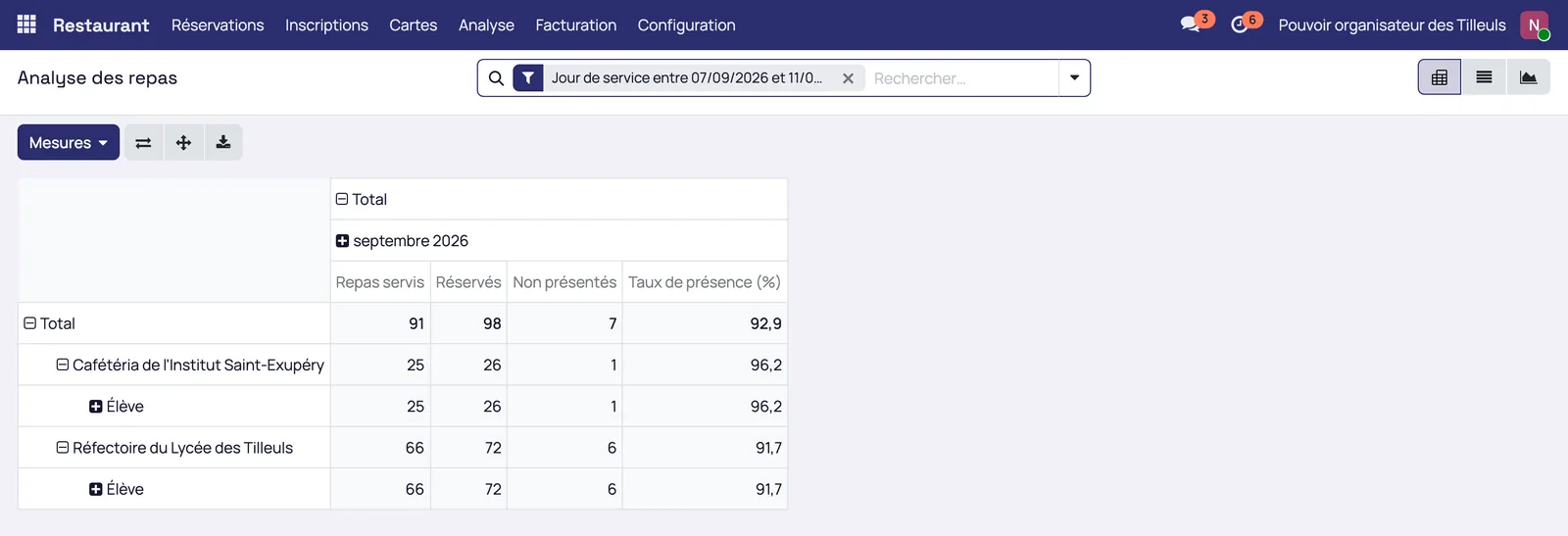Click the Jour de service filter facet text

pos(686,78)
